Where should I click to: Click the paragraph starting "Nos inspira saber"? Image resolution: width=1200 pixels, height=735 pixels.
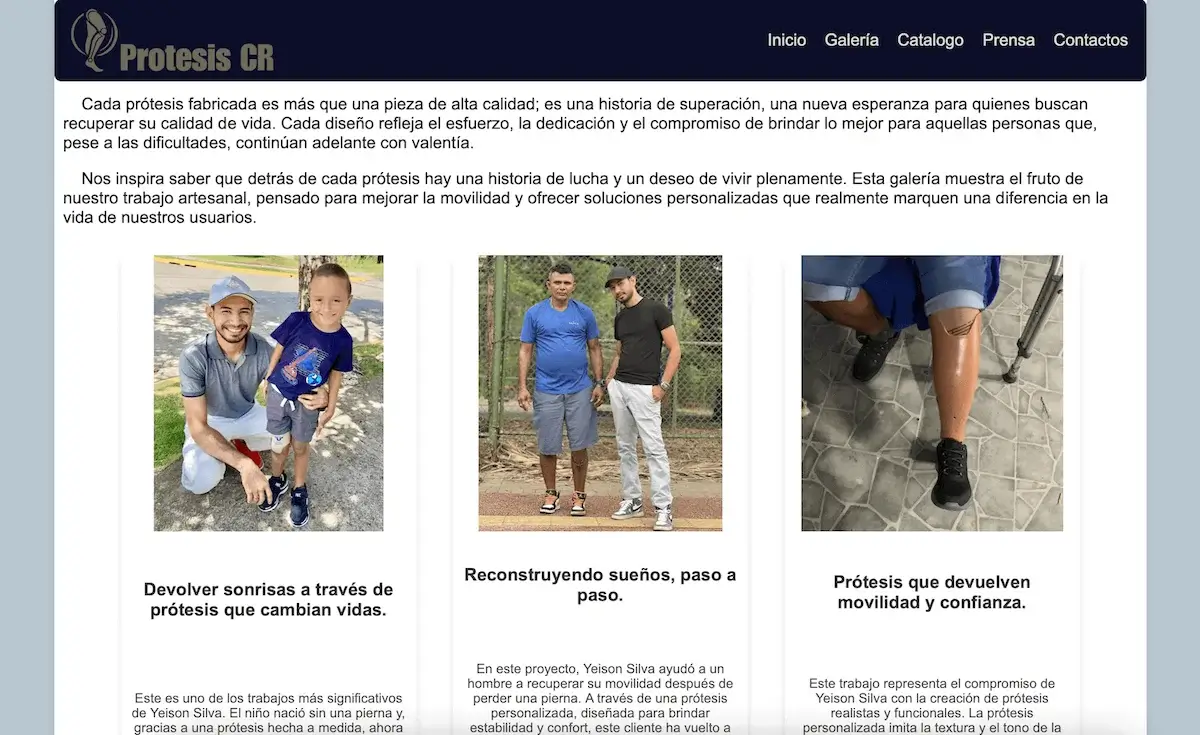585,198
